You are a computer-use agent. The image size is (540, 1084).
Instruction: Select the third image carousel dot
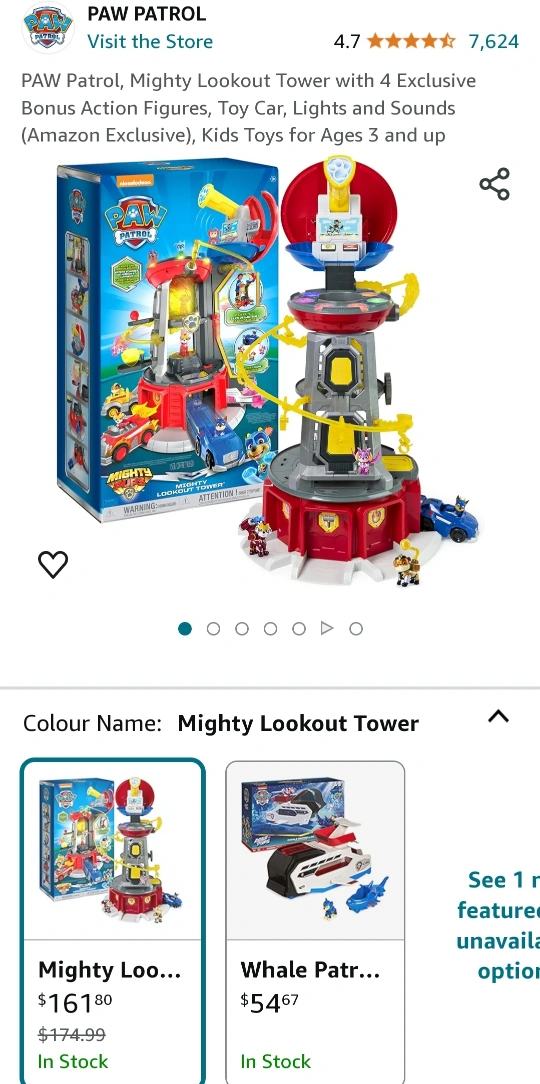(241, 628)
